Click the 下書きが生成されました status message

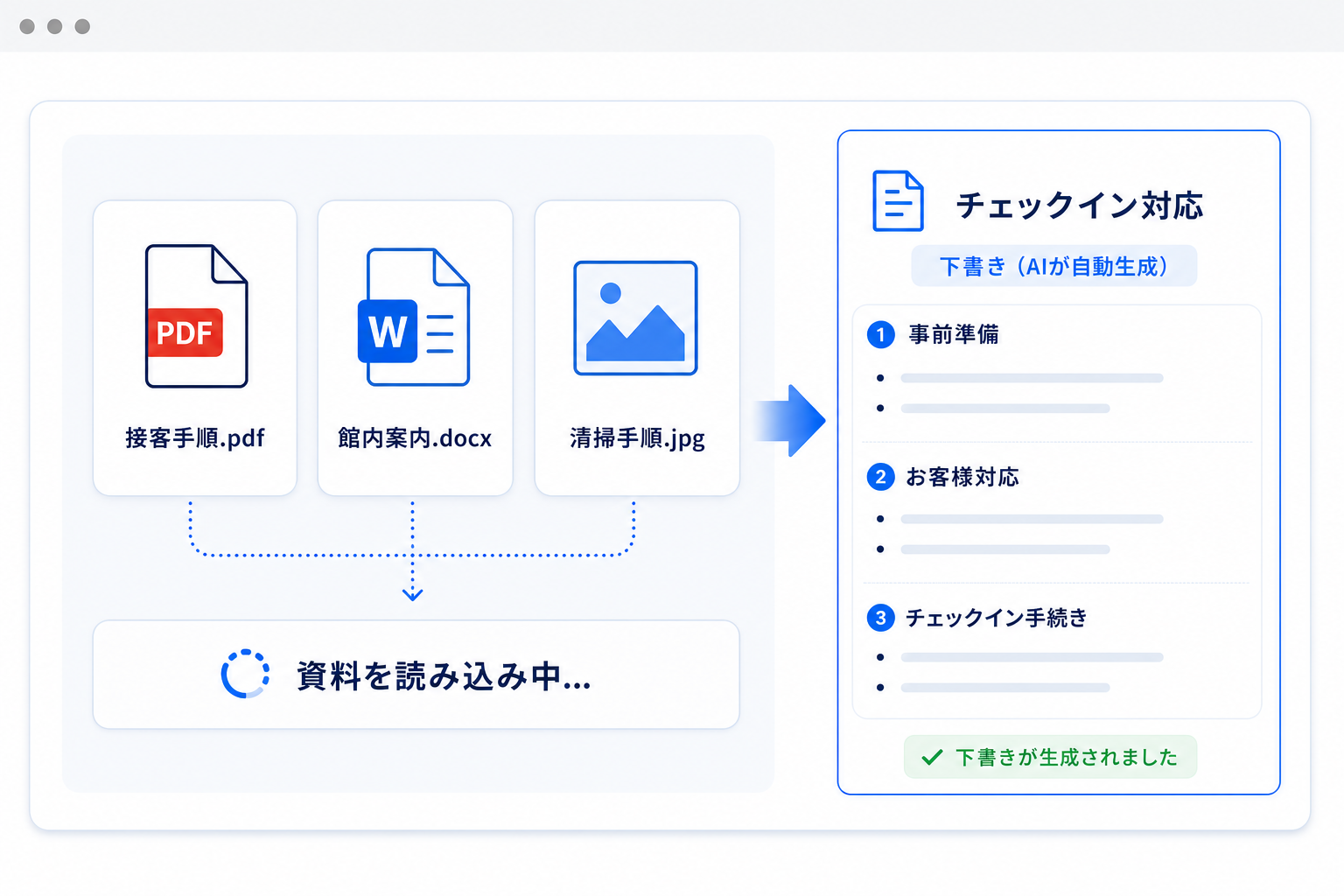click(x=1050, y=757)
